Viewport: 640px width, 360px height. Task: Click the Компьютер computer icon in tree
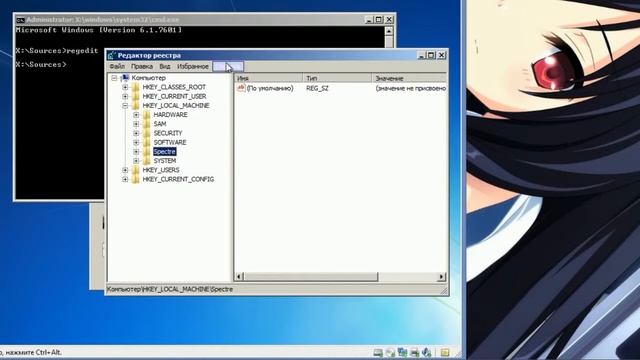click(125, 78)
